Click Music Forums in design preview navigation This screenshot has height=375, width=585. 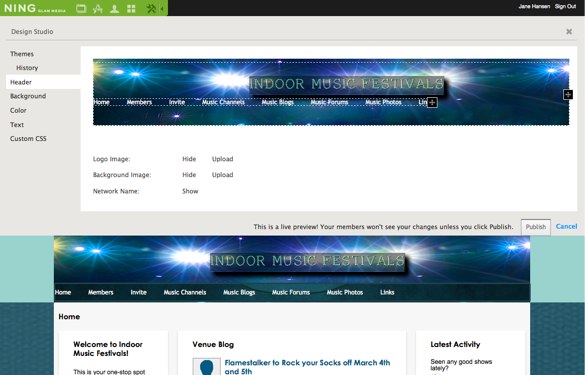pyautogui.click(x=329, y=102)
